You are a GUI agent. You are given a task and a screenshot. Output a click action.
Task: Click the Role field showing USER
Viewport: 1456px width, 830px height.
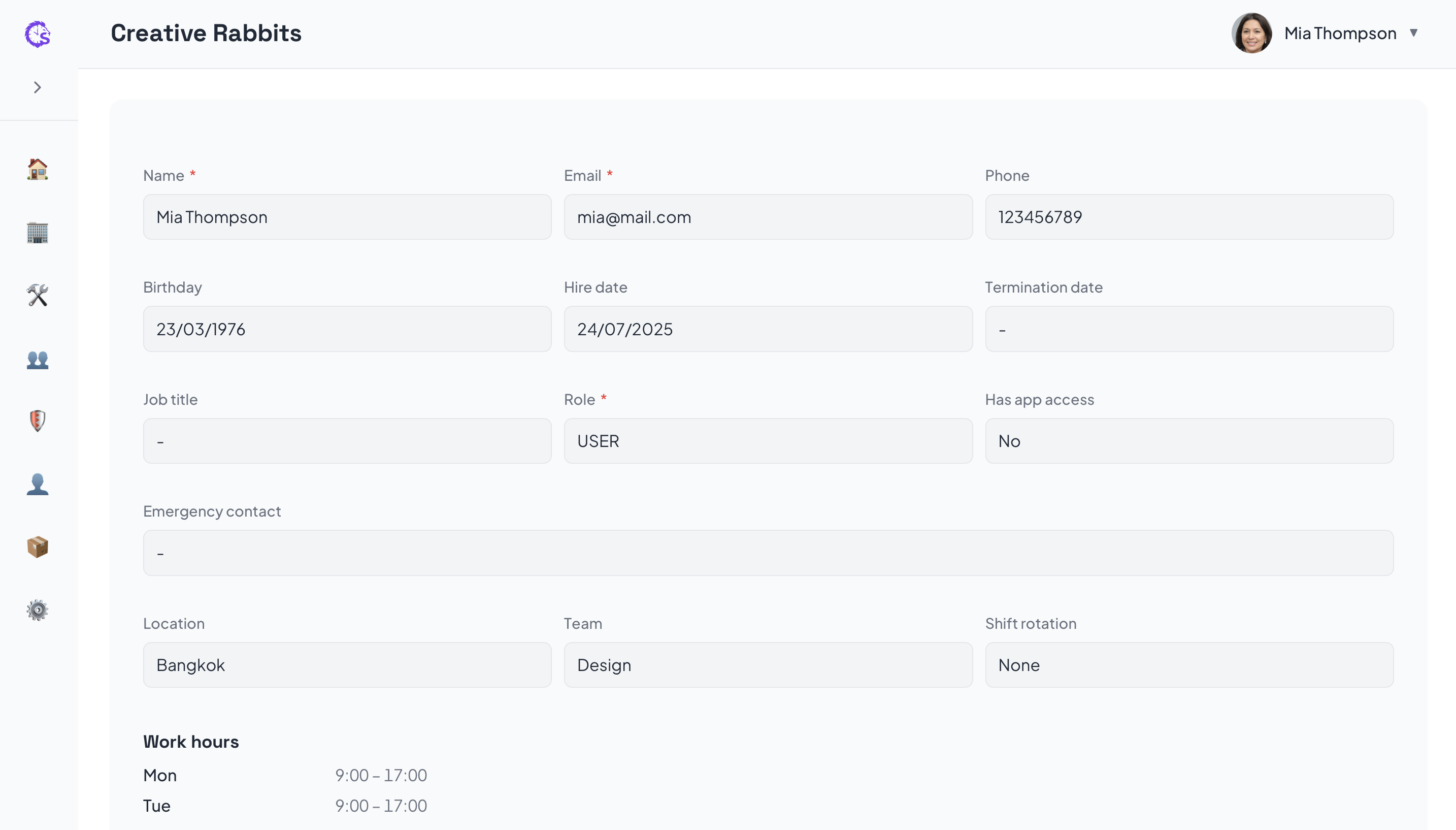[x=767, y=441]
